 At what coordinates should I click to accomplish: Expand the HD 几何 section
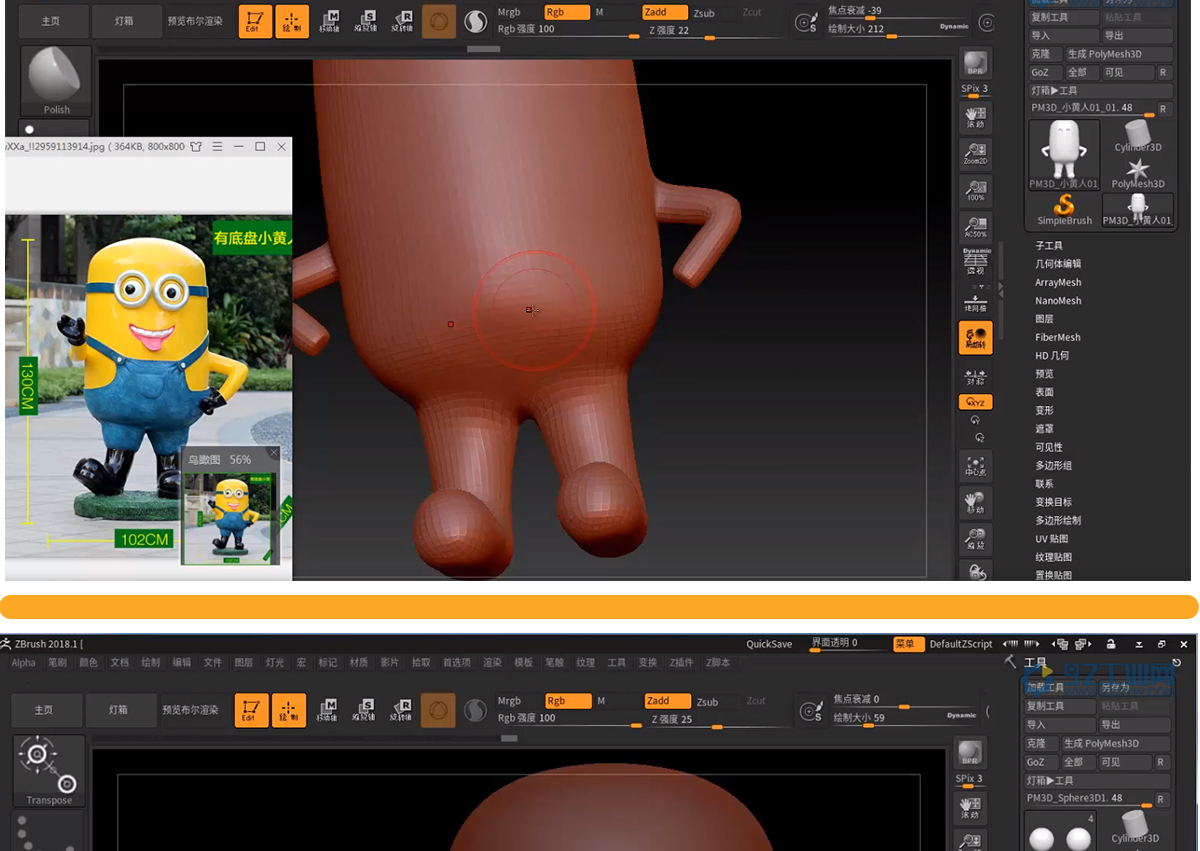[x=1052, y=356]
